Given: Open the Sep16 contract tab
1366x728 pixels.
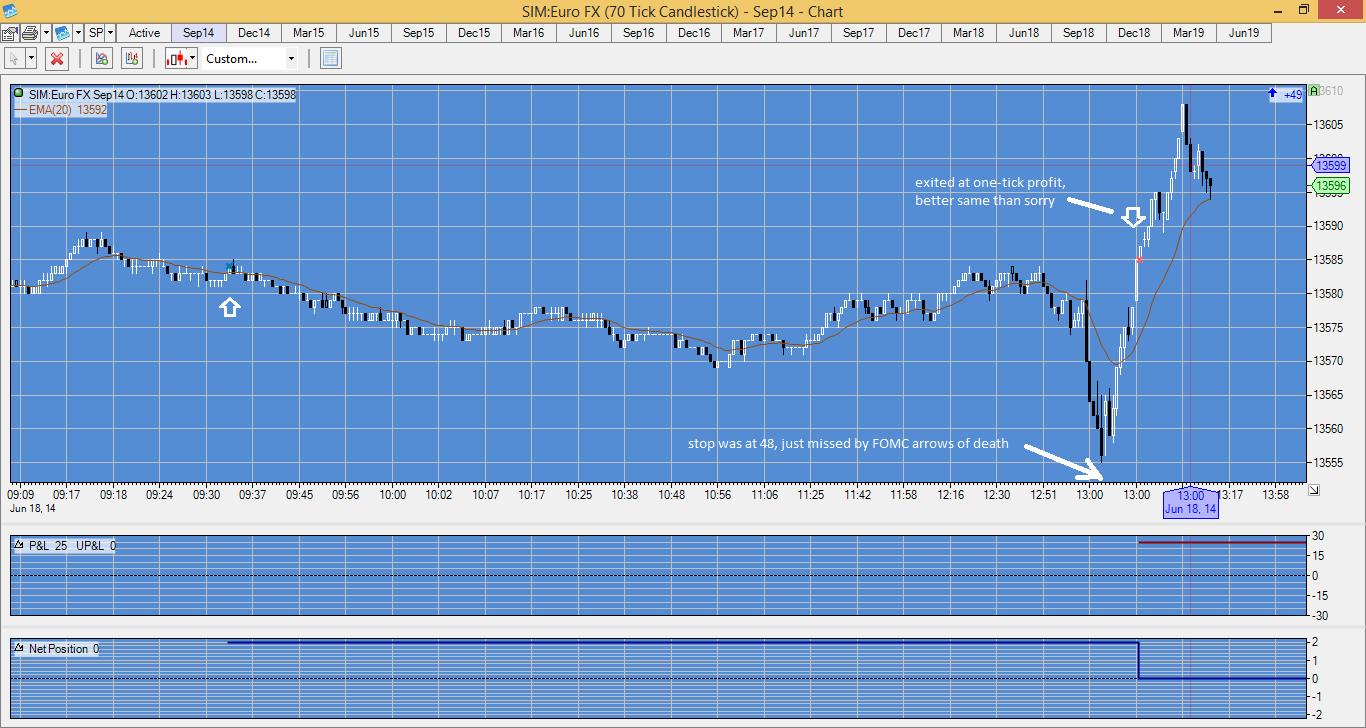Looking at the screenshot, I should (x=639, y=33).
